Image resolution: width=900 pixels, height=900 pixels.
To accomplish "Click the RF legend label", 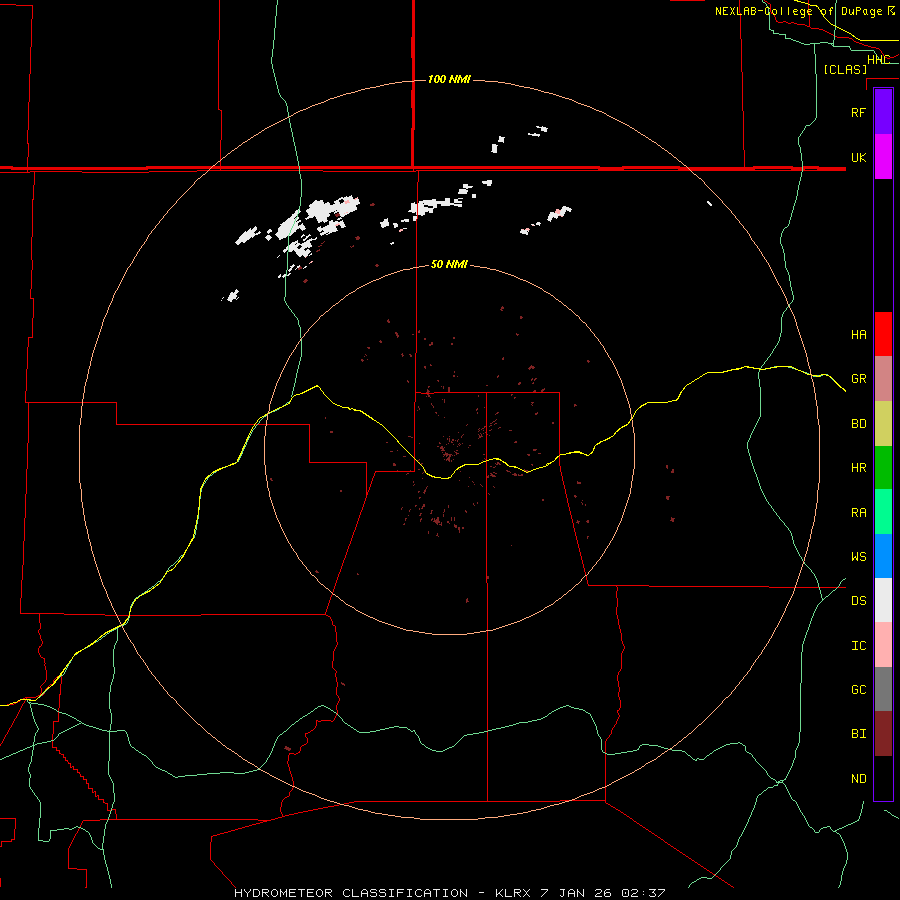I will coord(858,112).
